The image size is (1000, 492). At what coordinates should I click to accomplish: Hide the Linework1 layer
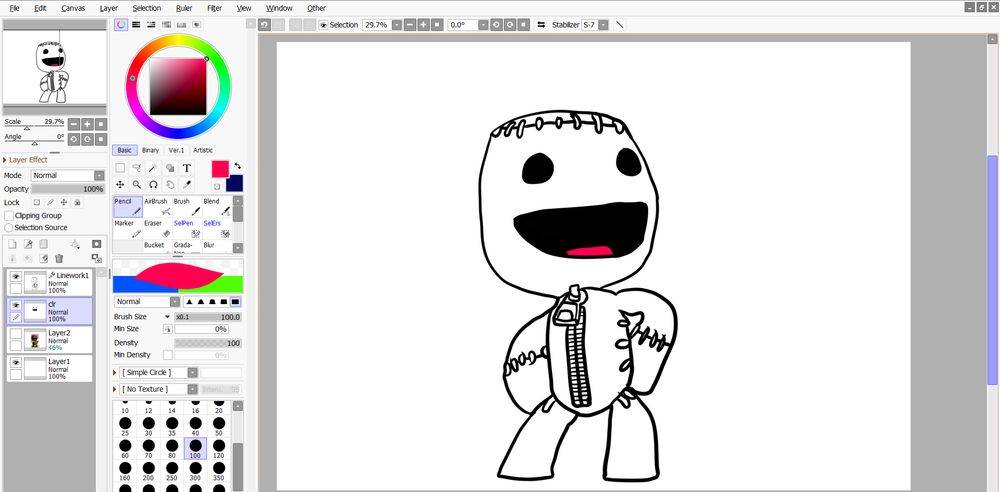click(x=16, y=276)
